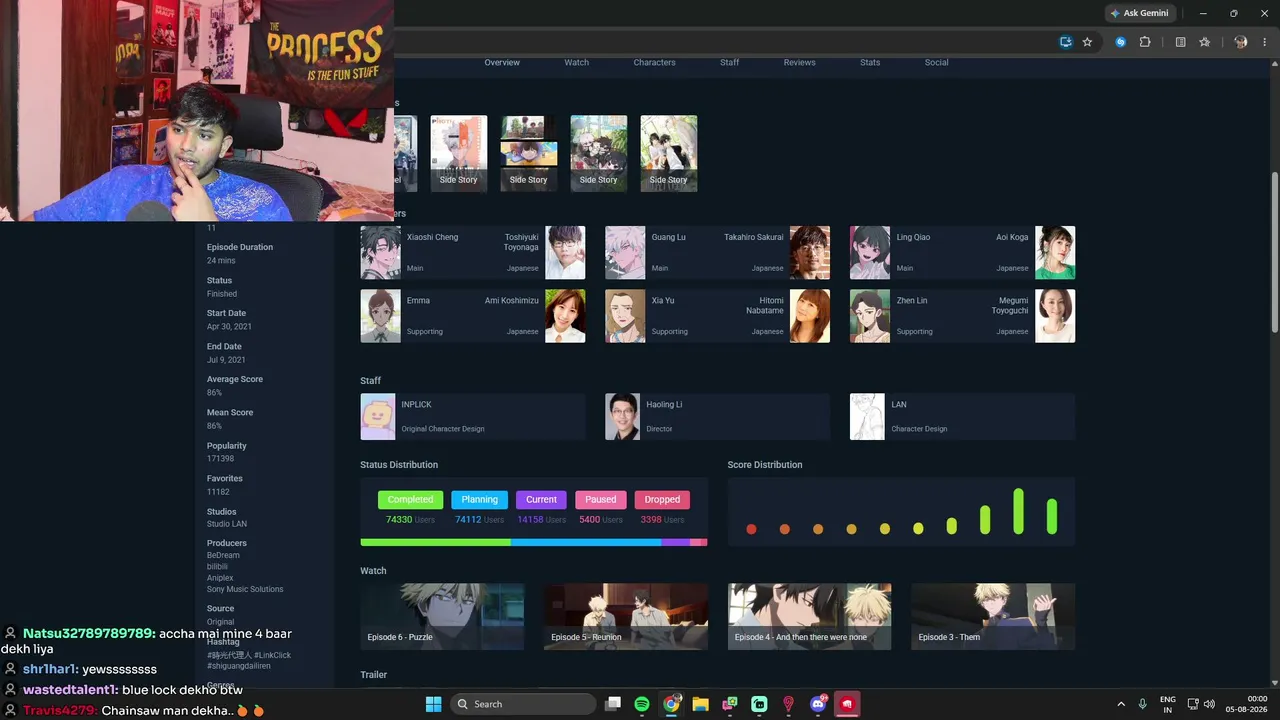Open the first full Side Story cover
The image size is (1280, 720).
coord(459,153)
